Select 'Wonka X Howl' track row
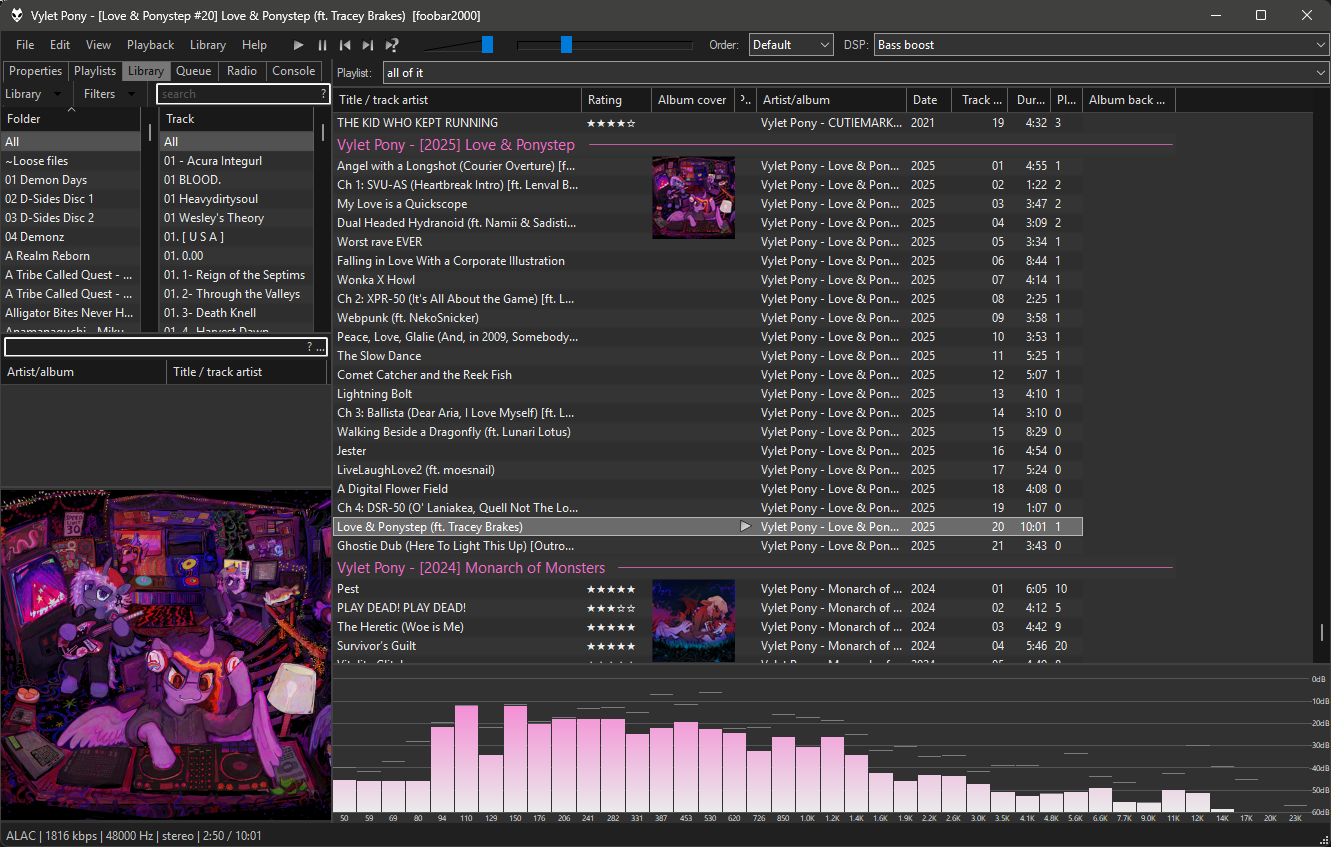 tap(708, 280)
